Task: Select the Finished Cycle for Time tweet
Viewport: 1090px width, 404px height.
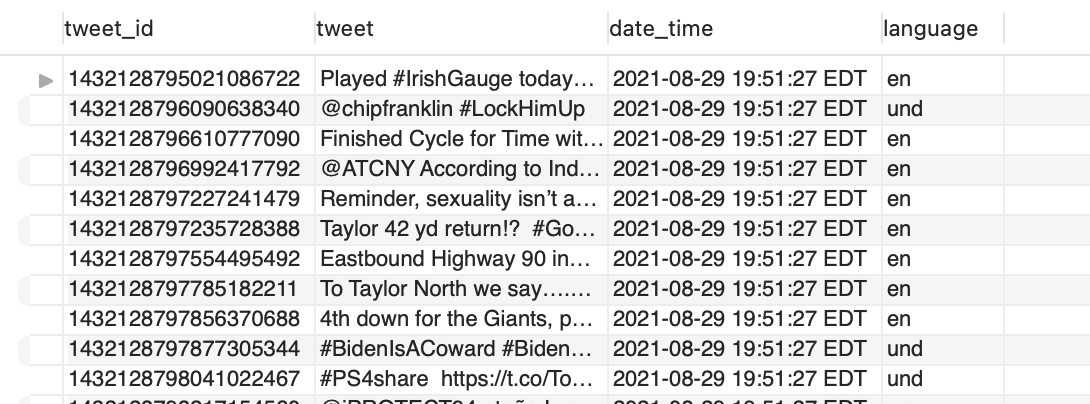Action: [x=461, y=139]
